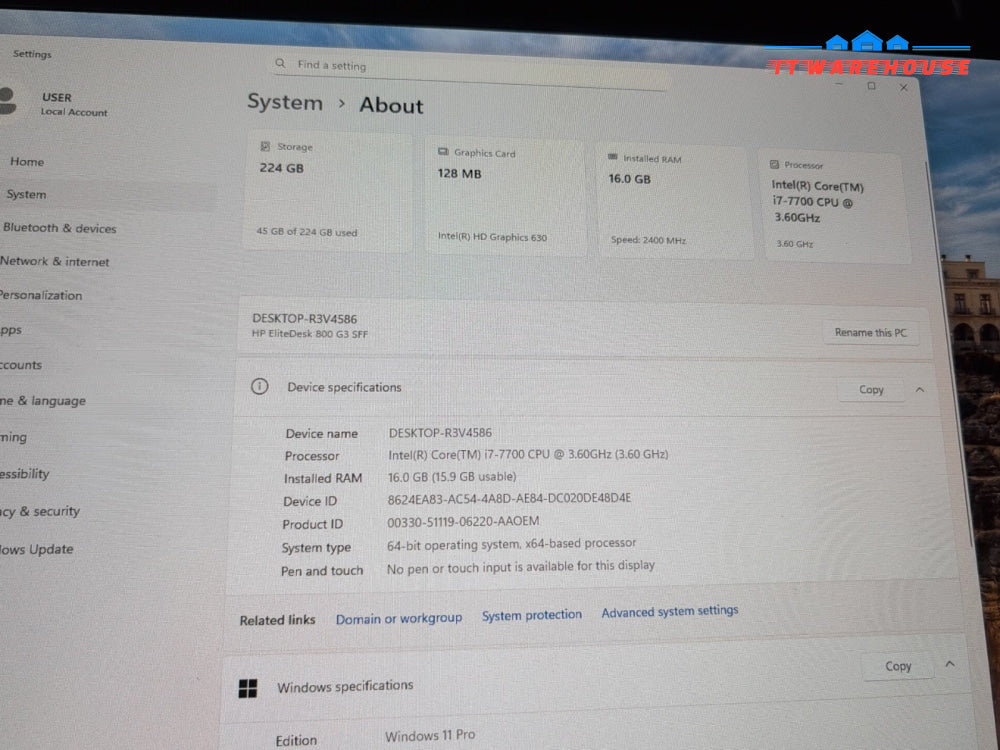Click the Windows logo icon

pos(247,688)
